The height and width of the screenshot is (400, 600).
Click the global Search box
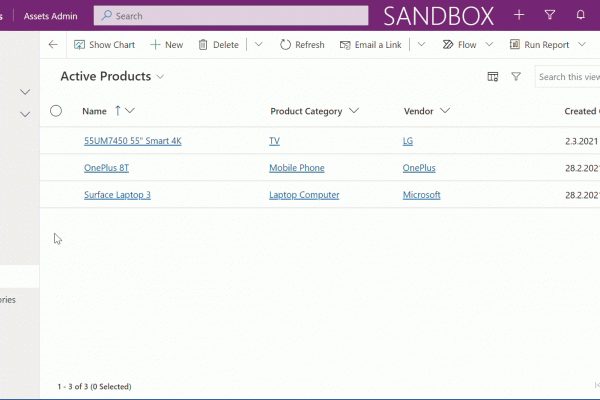coord(231,16)
